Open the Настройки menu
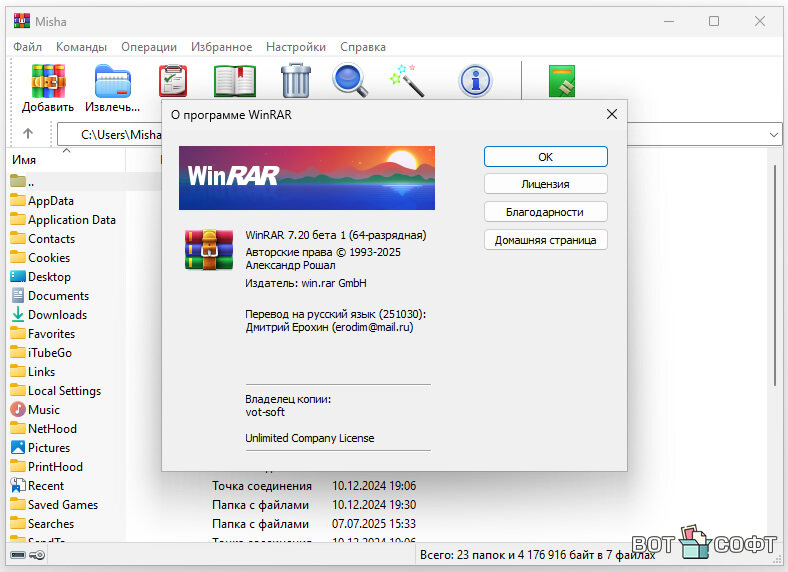The height and width of the screenshot is (572, 788). (295, 47)
